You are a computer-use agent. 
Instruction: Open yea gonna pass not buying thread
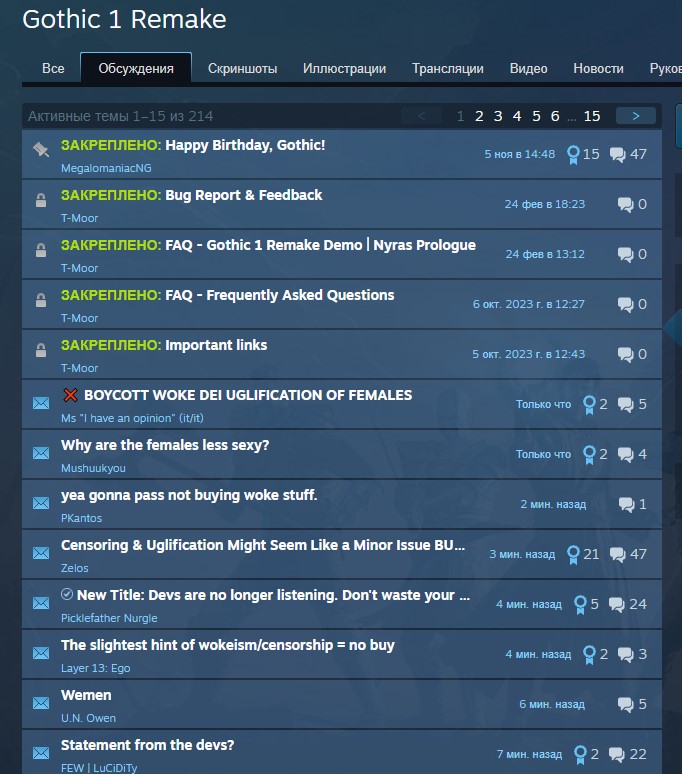[x=189, y=495]
